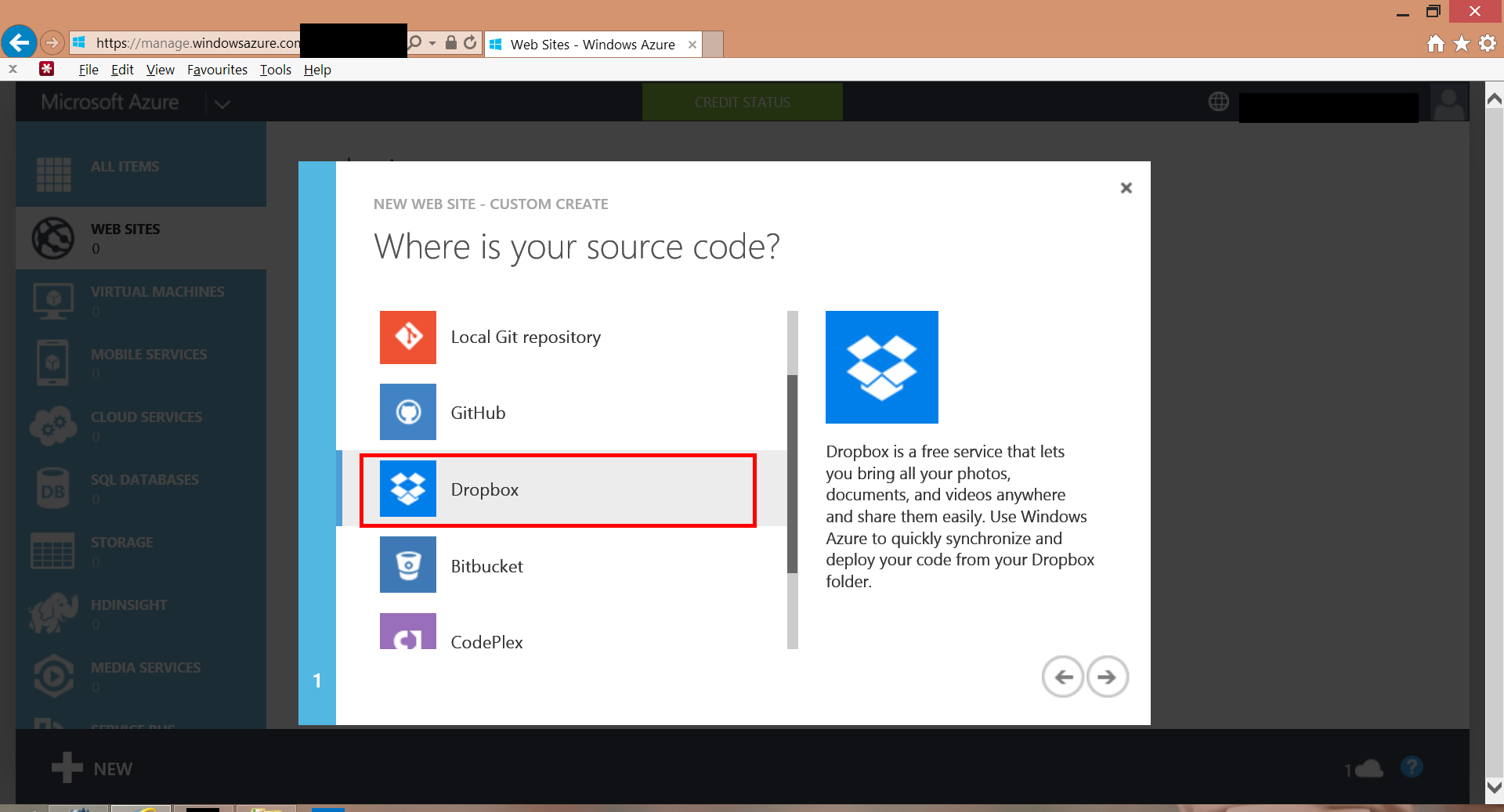The width and height of the screenshot is (1504, 812).
Task: Click the VIRTUAL MACHINES sidebar label
Action: click(x=157, y=292)
